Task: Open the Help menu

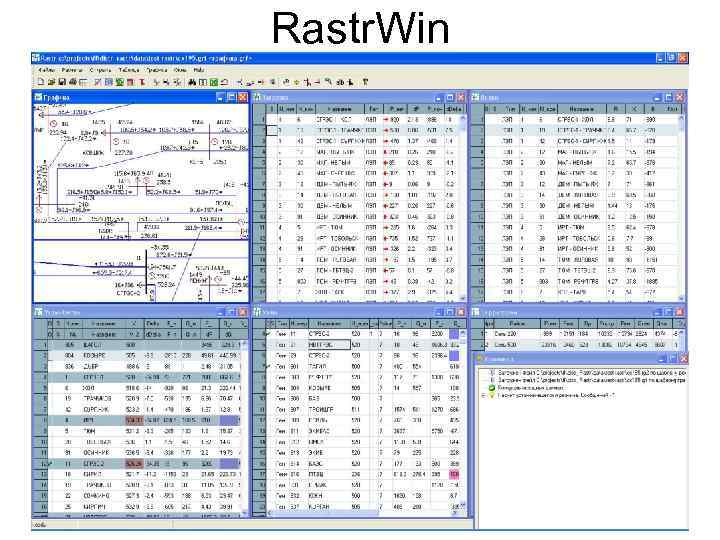Action: click(x=199, y=70)
